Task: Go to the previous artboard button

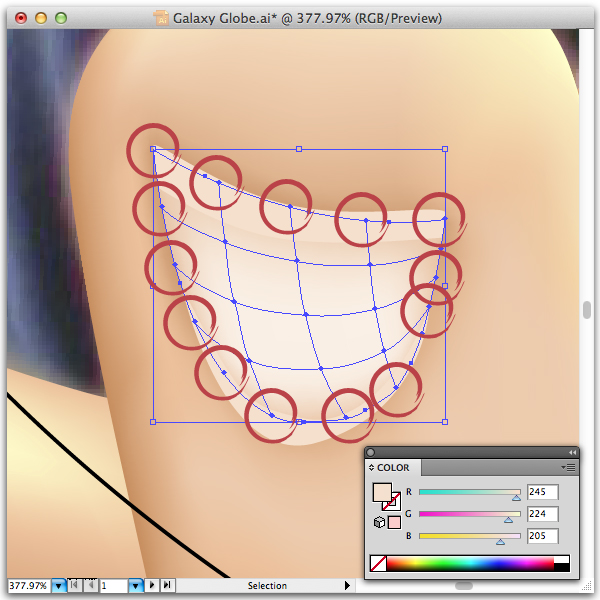Action: point(90,585)
